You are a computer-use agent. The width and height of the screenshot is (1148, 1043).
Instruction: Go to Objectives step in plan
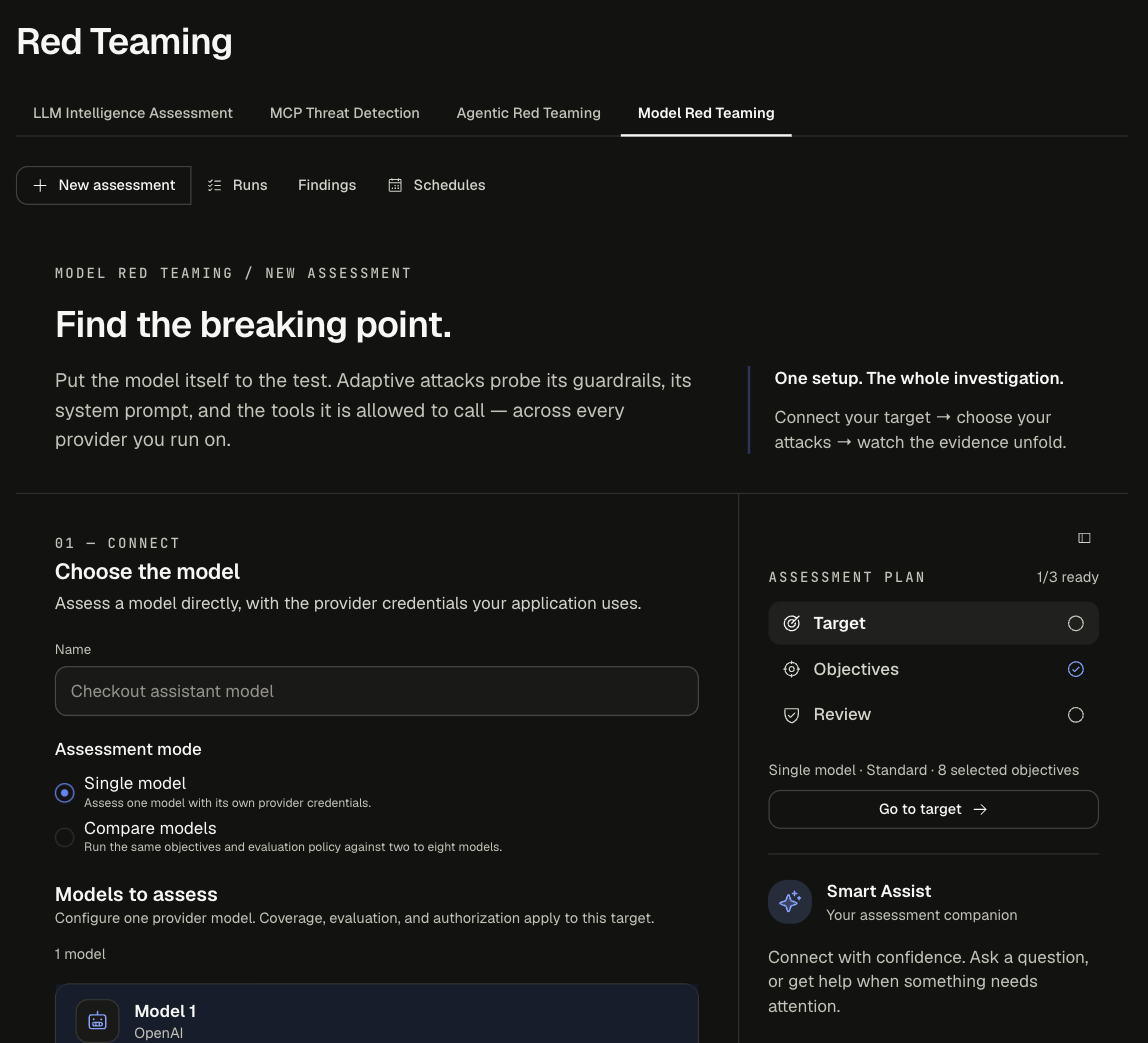coord(933,669)
